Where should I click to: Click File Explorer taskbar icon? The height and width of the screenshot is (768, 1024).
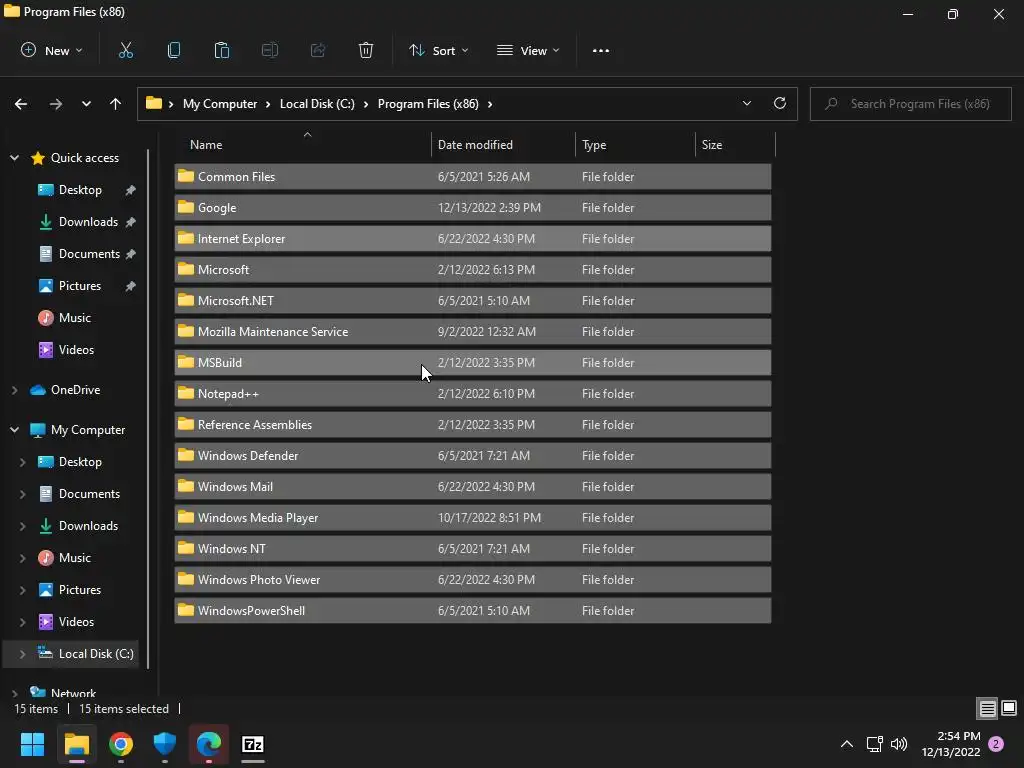coord(76,744)
